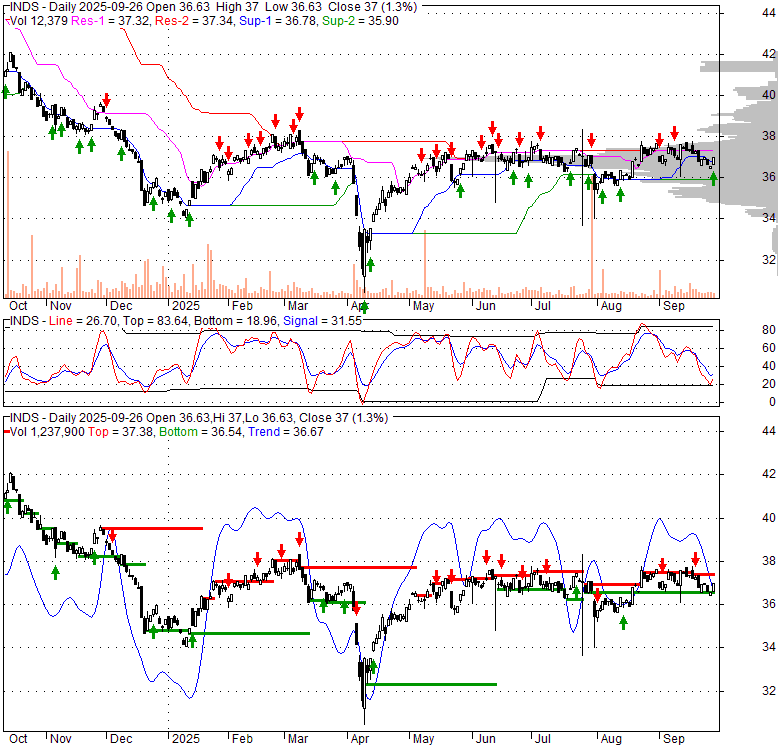Click the Jul label on top chart time axis
Screen dimensions: 780x745
543,306
